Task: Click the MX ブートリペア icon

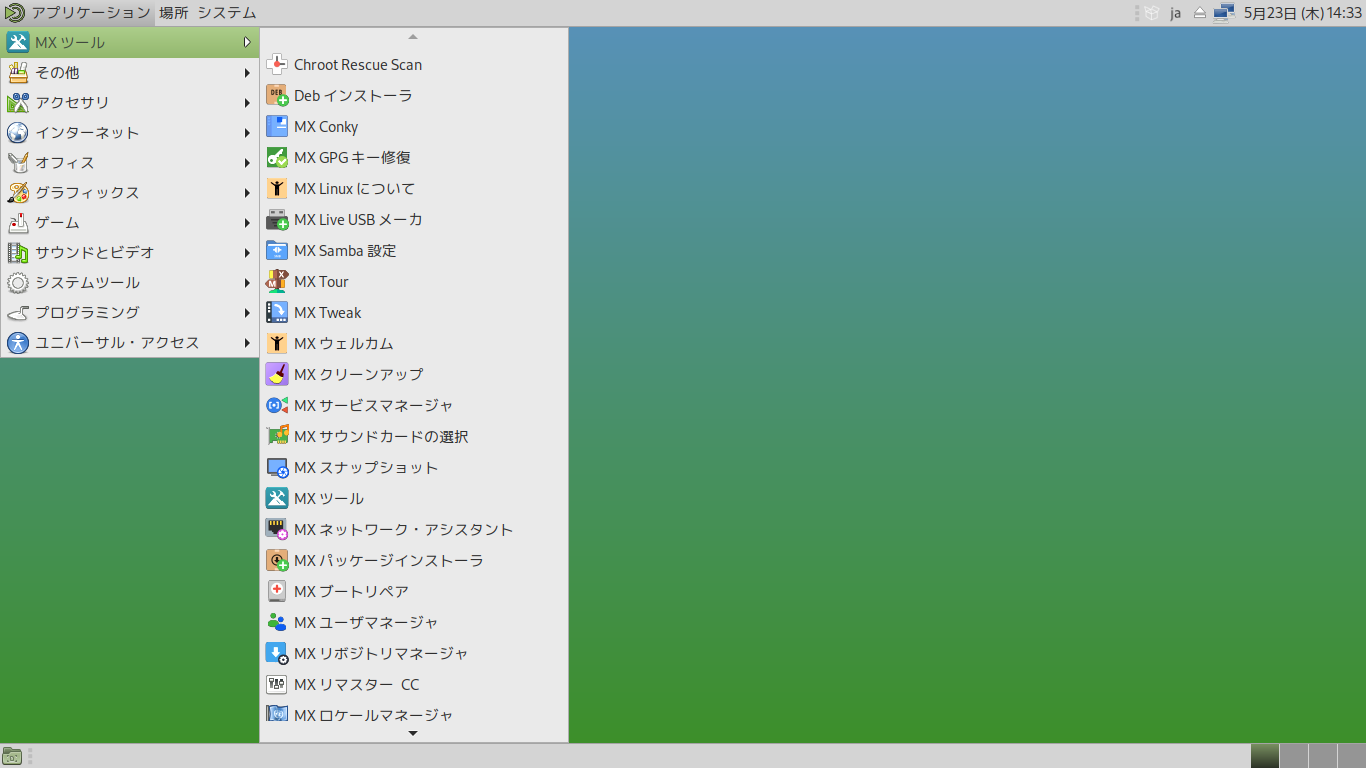Action: tap(277, 592)
